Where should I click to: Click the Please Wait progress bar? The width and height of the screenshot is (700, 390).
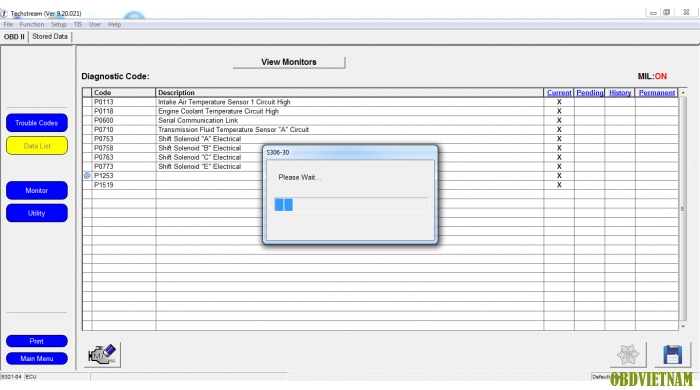(x=351, y=205)
